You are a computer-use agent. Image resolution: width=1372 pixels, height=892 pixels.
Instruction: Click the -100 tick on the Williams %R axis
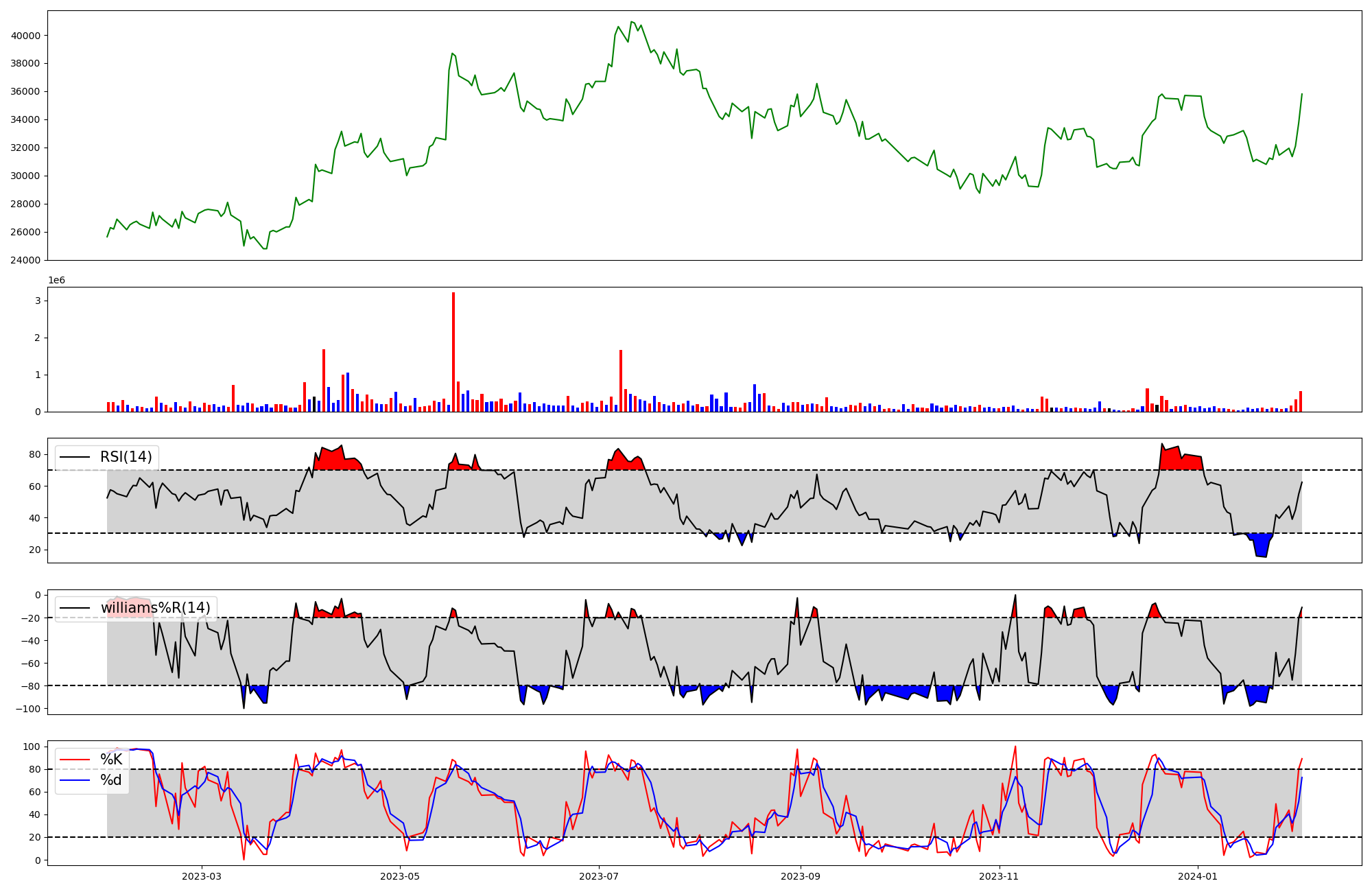(29, 709)
